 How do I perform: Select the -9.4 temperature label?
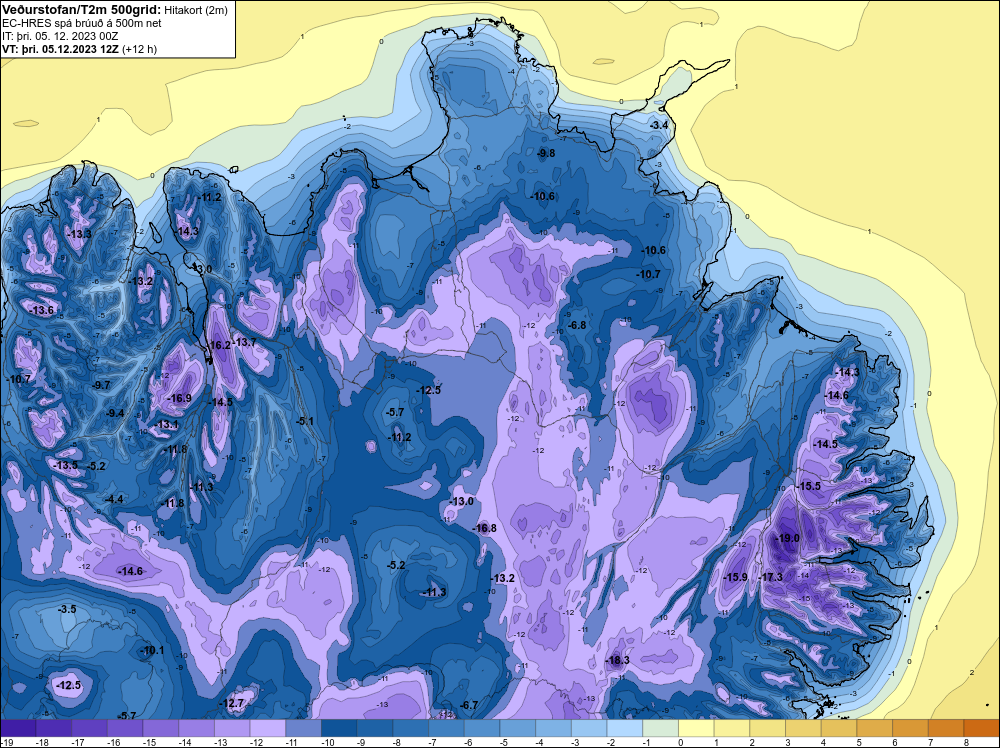point(115,413)
